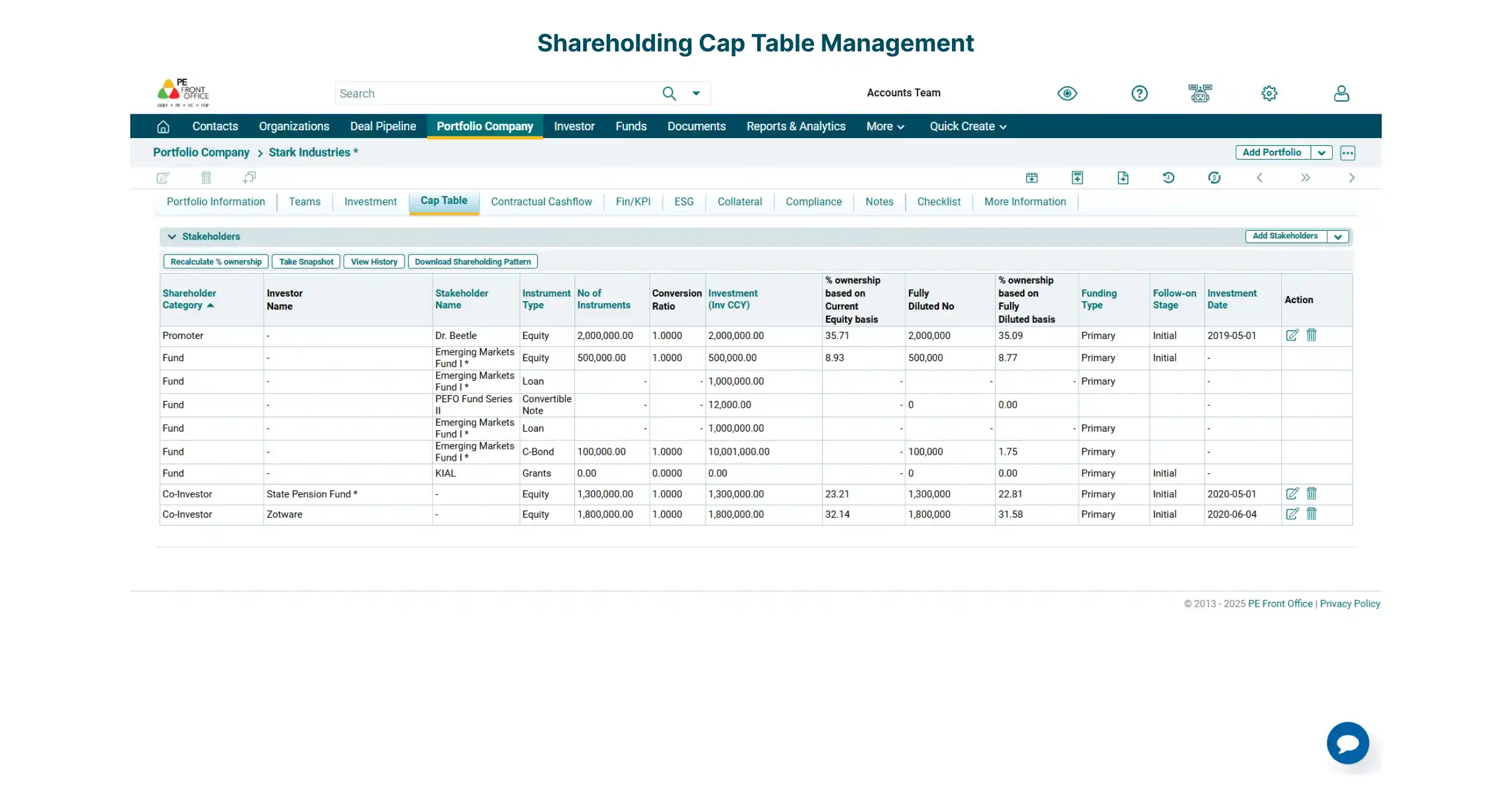This screenshot has height=795, width=1512.
Task: Click the add file document icon
Action: pyautogui.click(x=1123, y=178)
